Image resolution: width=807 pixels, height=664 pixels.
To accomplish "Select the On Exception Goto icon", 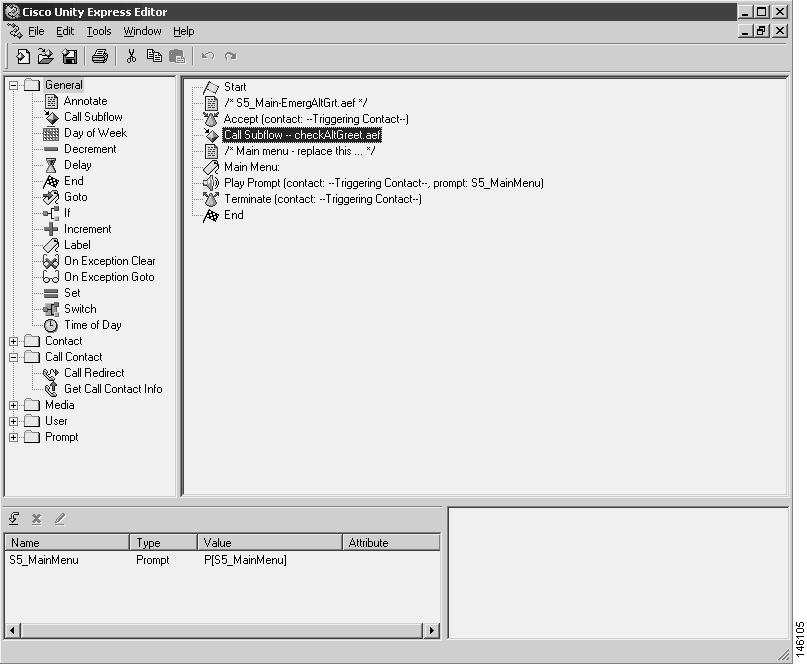I will (x=51, y=277).
